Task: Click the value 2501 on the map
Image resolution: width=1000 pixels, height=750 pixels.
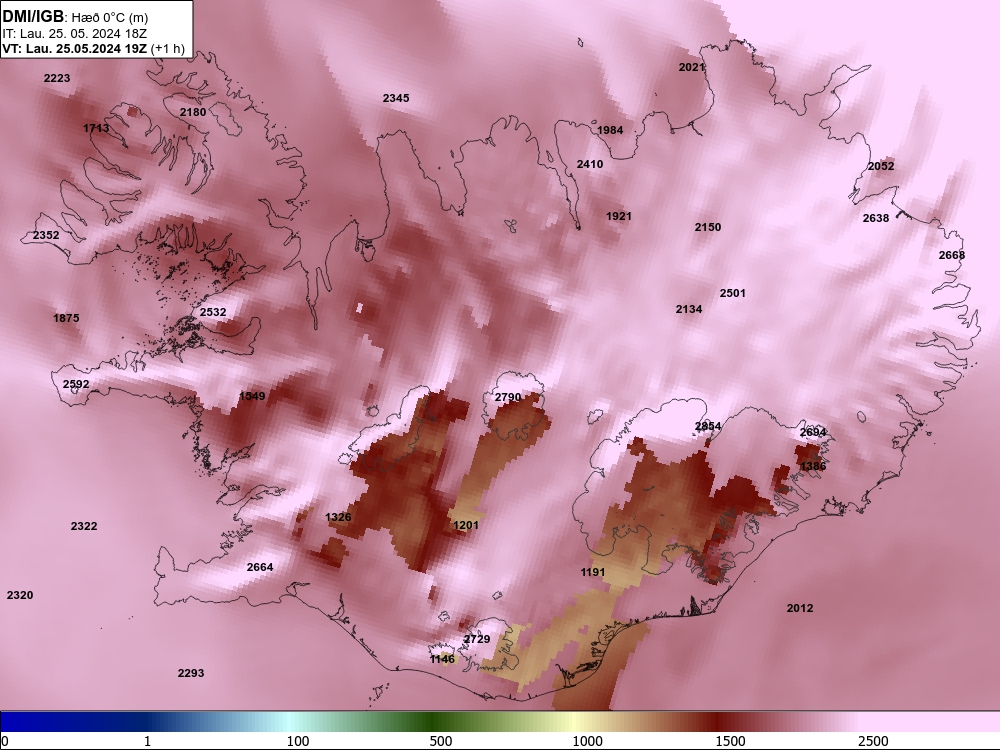Action: (x=733, y=293)
